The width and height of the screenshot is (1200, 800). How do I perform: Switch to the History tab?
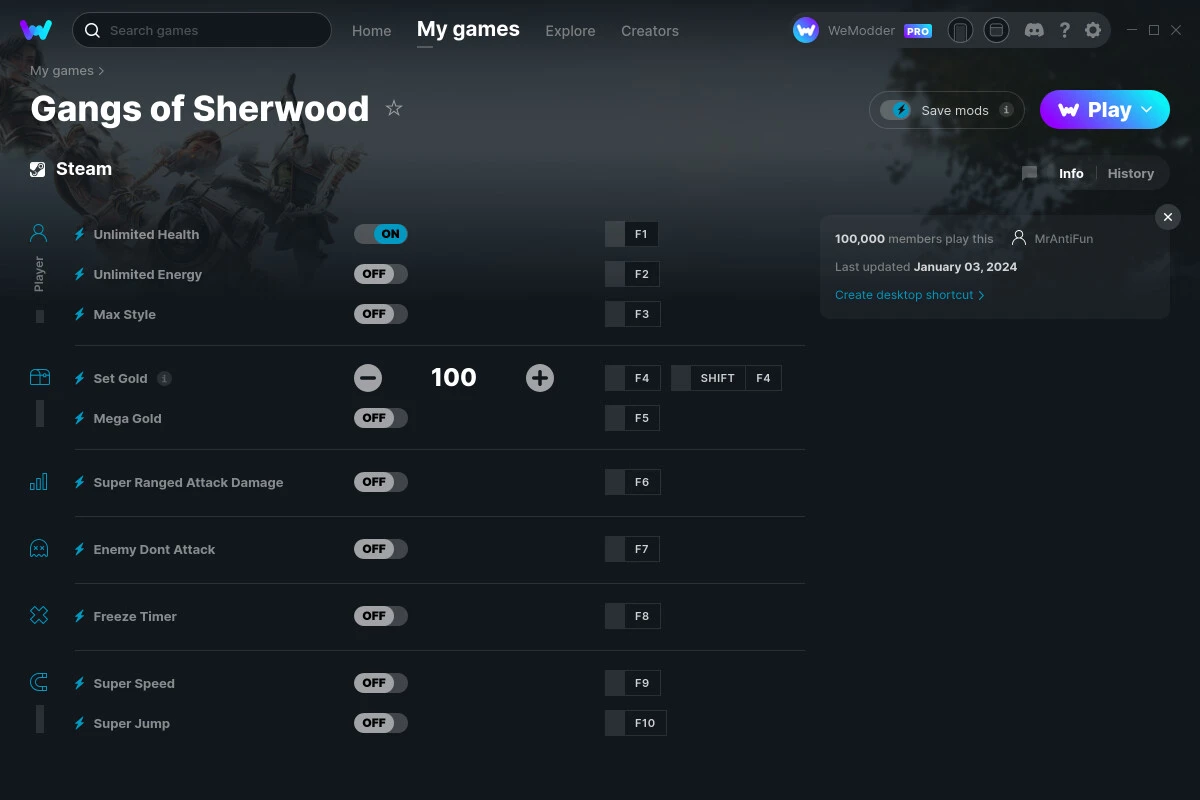point(1130,173)
